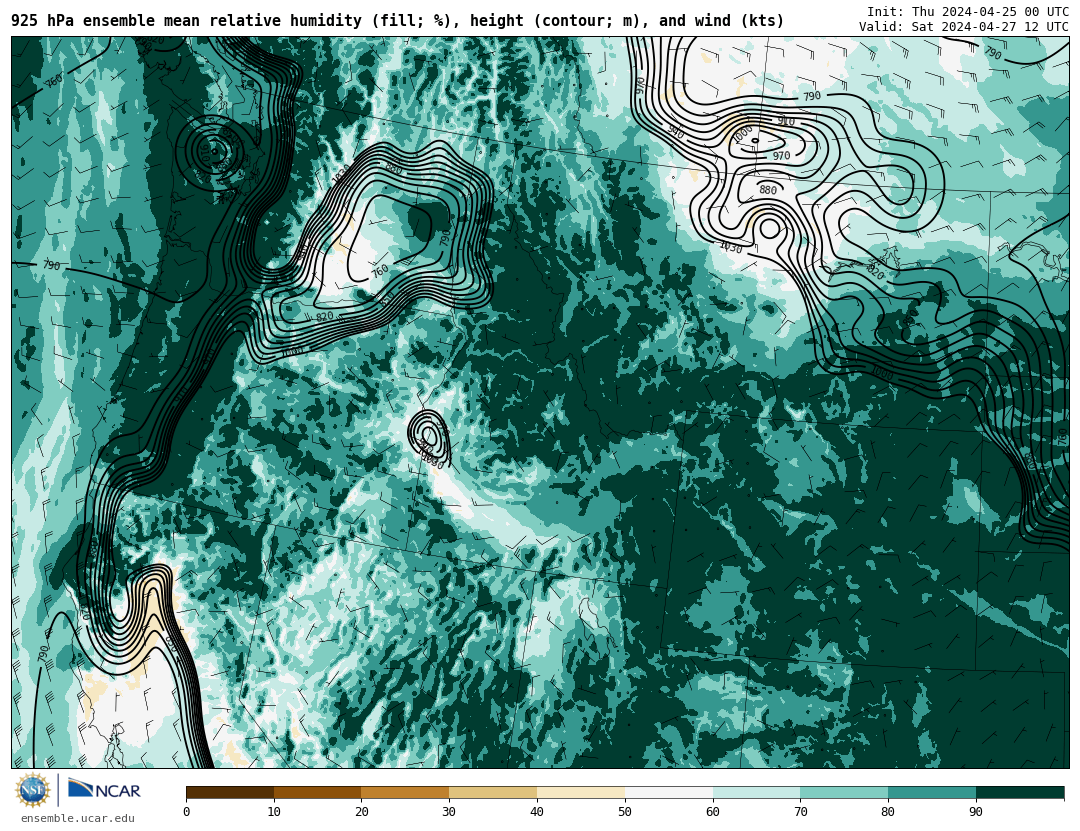Pick the 40–50% cream colorbar swatch
This screenshot has height=831, width=1080.
pyautogui.click(x=581, y=792)
